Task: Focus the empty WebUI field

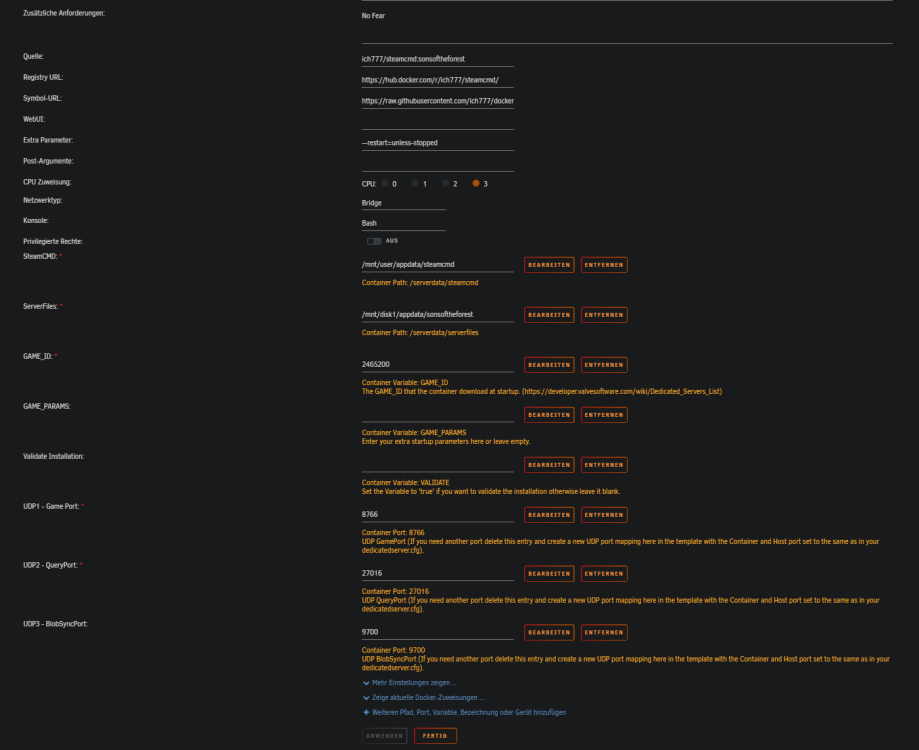Action: (x=438, y=122)
